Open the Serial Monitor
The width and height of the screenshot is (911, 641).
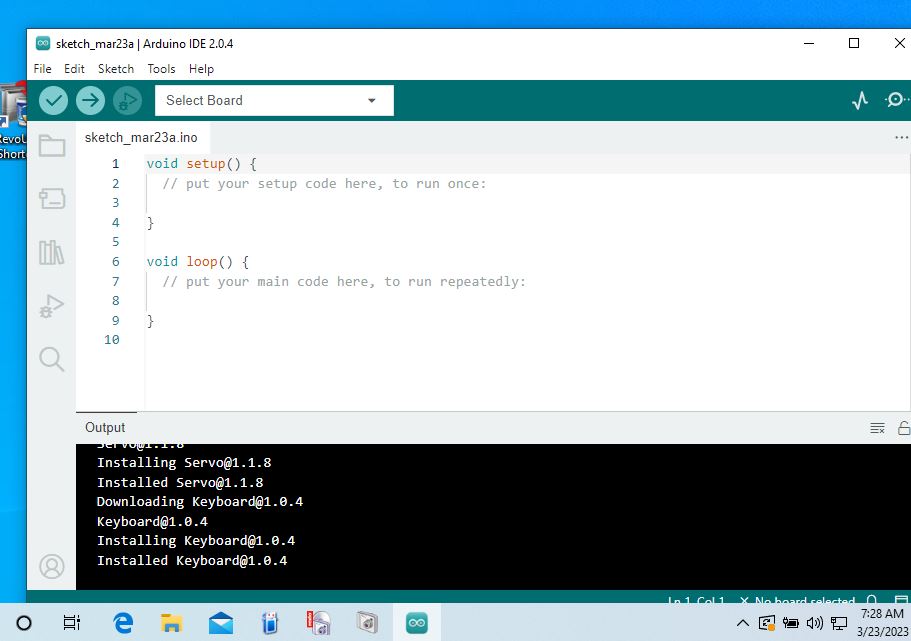tap(896, 100)
